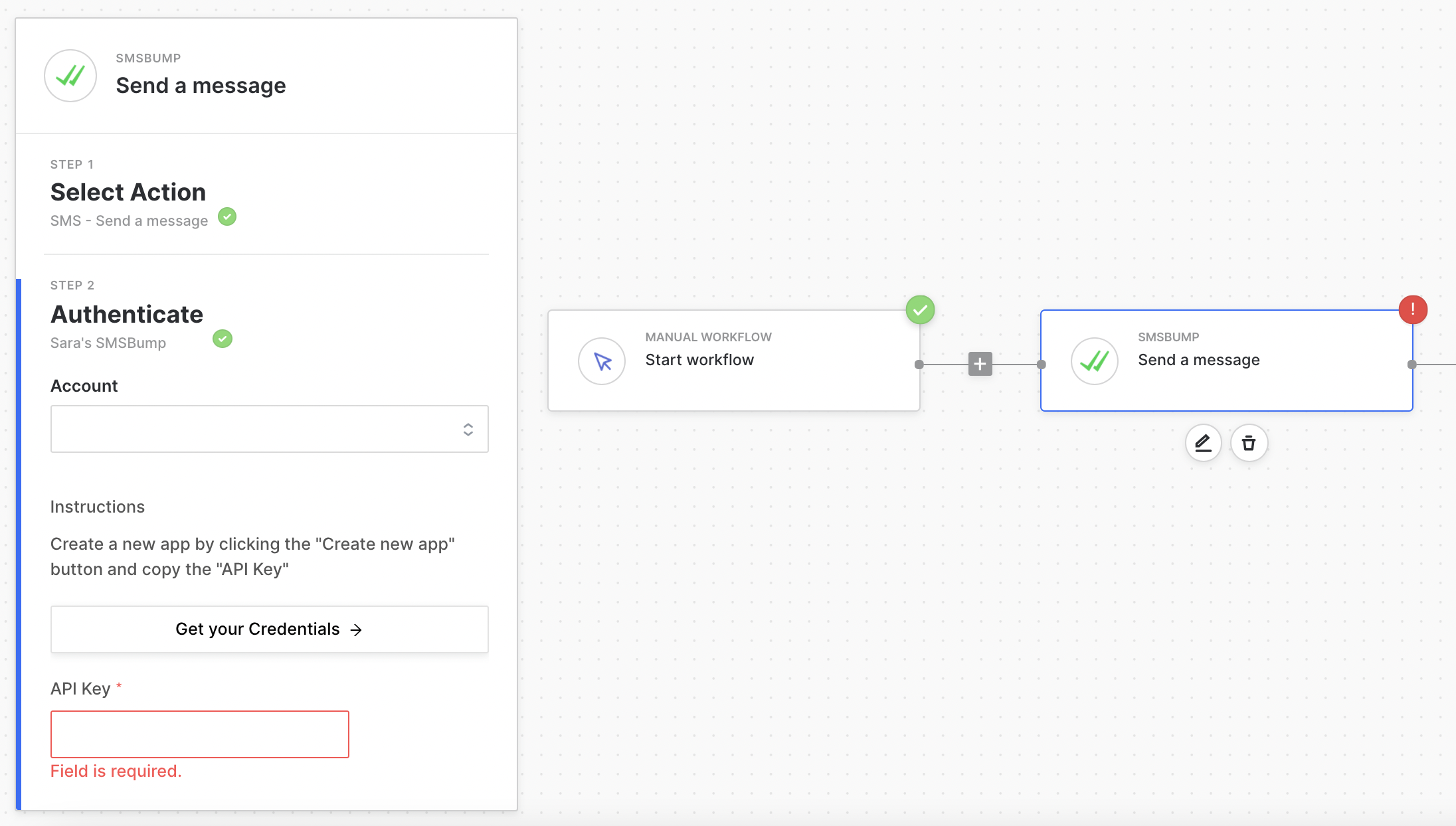Click the pencil edit icon below node
1456x826 pixels.
(1203, 443)
